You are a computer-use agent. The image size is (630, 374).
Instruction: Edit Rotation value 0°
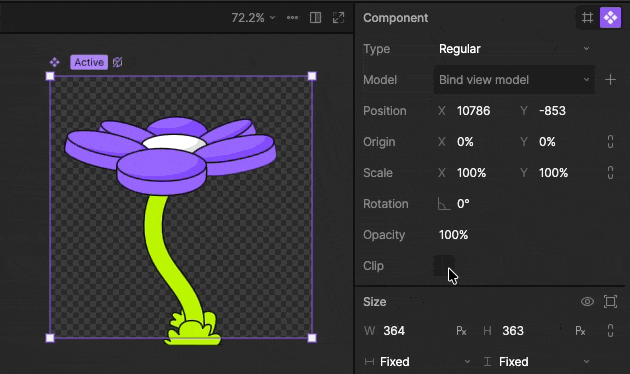coord(463,204)
